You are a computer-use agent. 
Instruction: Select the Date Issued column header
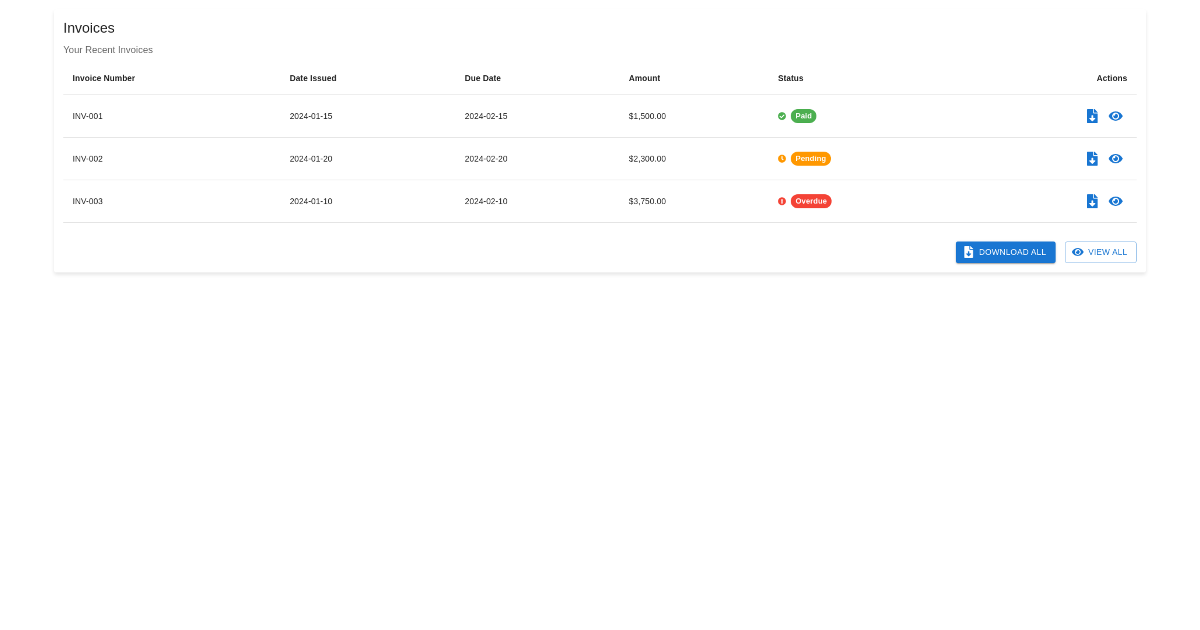[x=313, y=78]
